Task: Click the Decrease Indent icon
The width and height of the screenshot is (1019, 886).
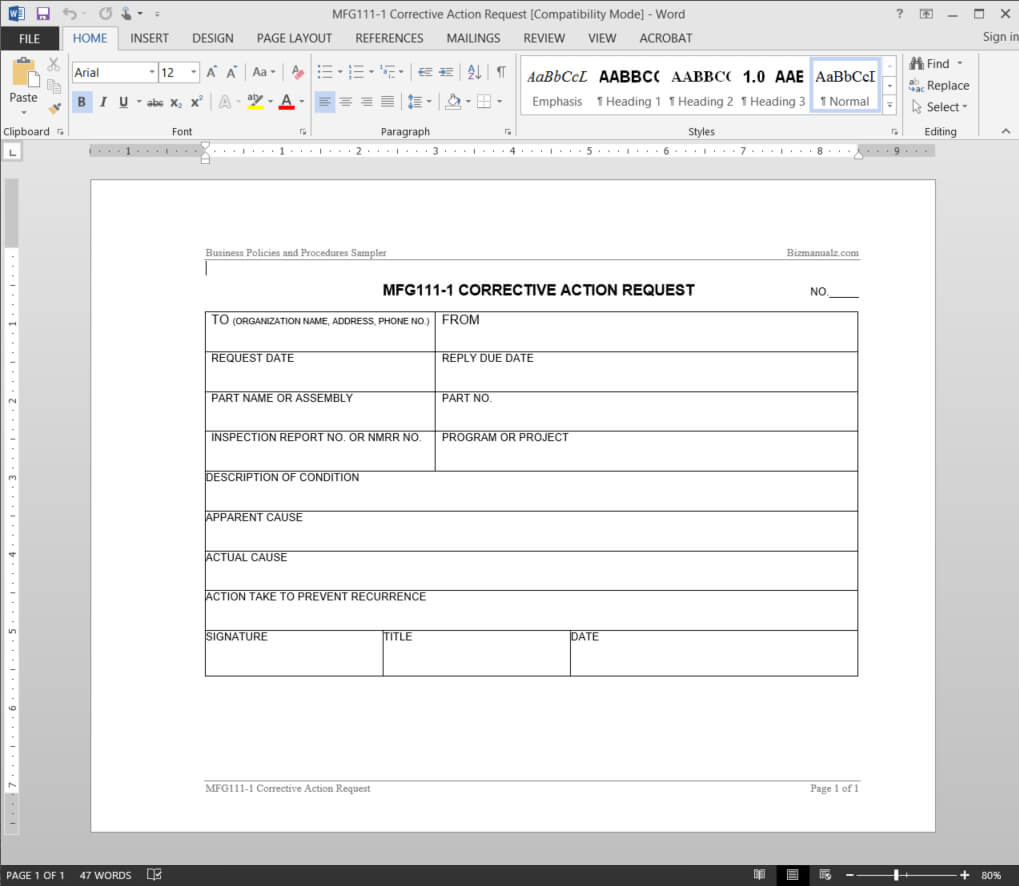Action: point(425,72)
